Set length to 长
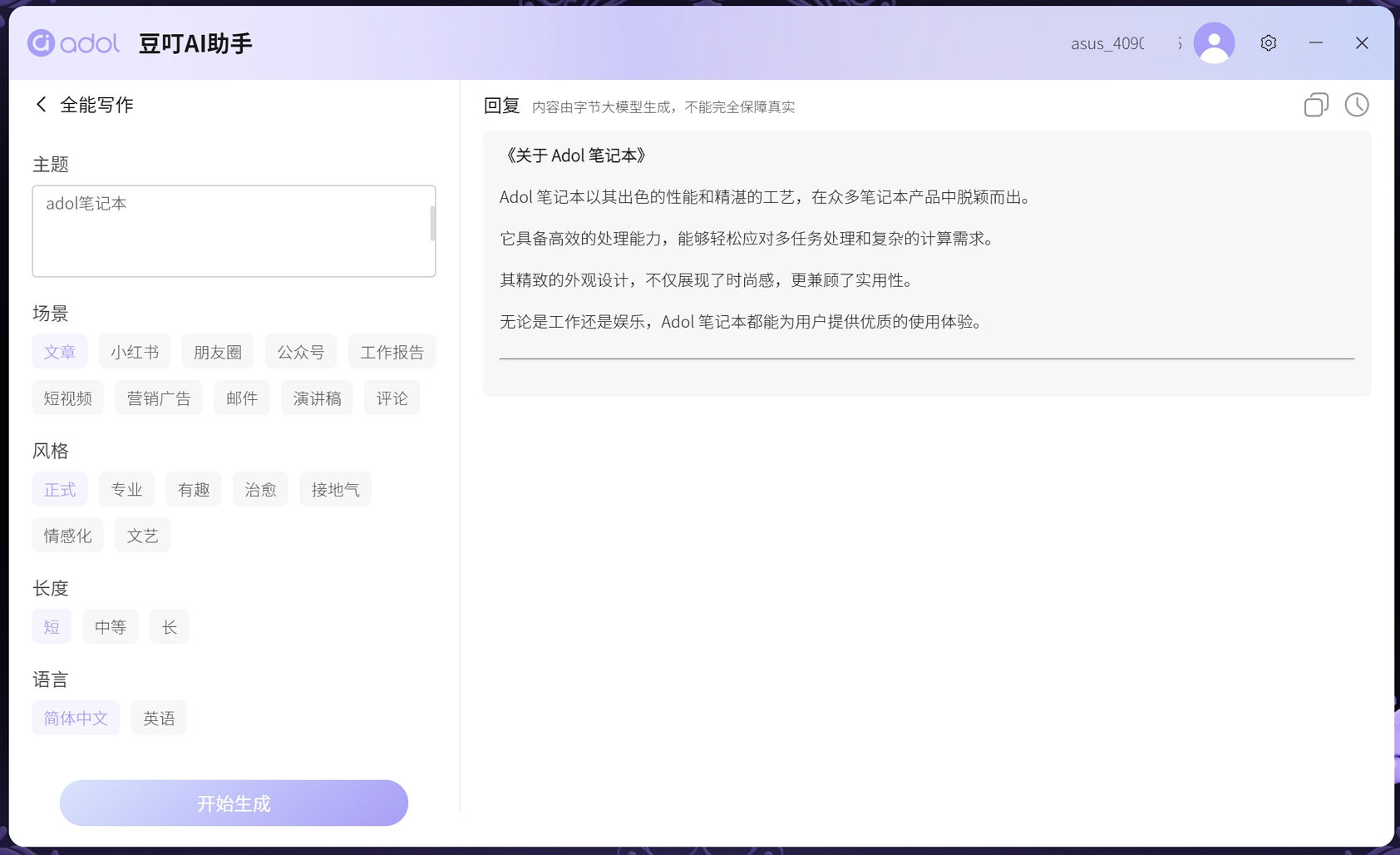The width and height of the screenshot is (1400, 855). tap(170, 627)
